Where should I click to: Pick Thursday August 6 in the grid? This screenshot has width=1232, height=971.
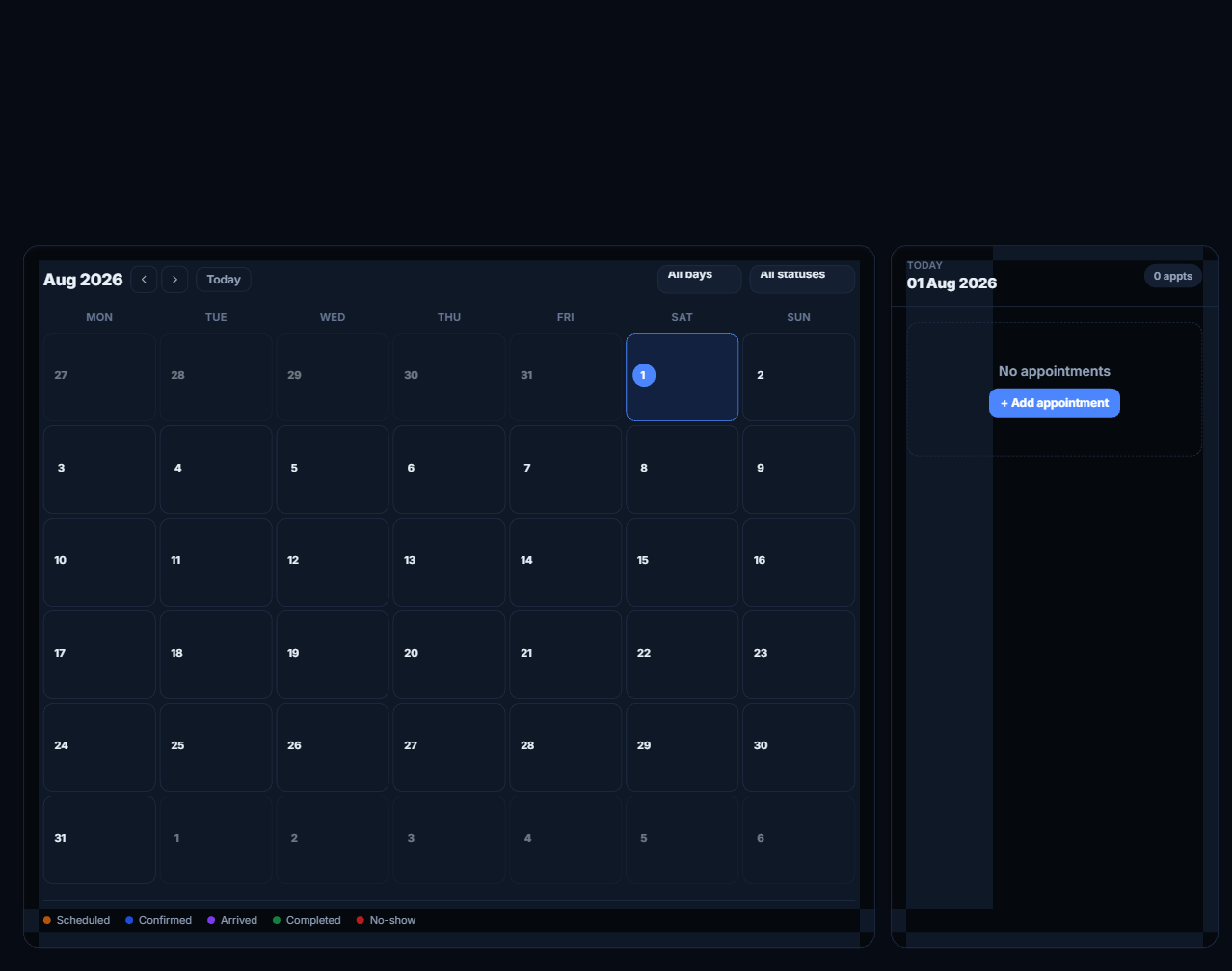pos(449,470)
